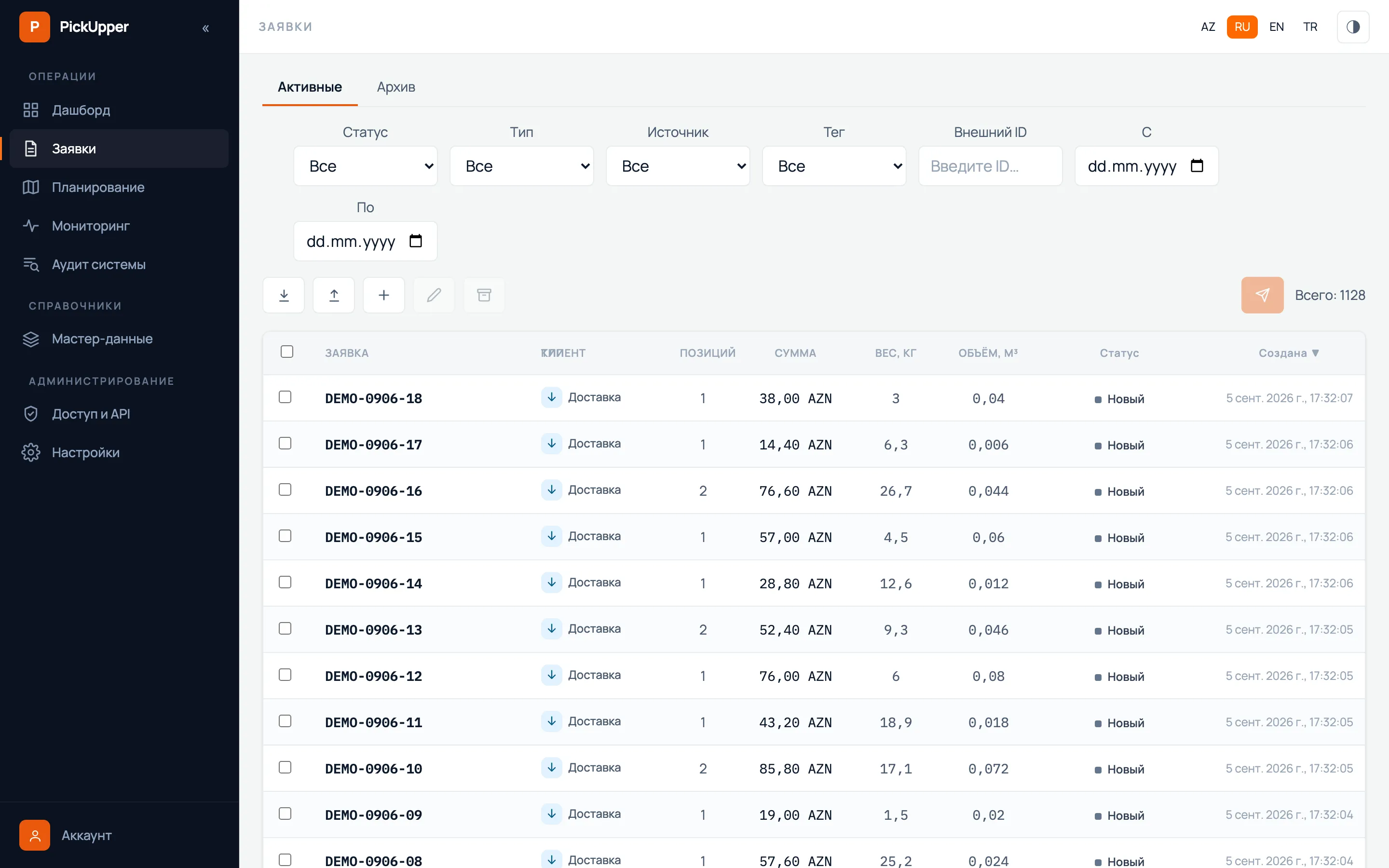The image size is (1389, 868).
Task: Open order DEMO-0906-16
Action: coord(374,491)
